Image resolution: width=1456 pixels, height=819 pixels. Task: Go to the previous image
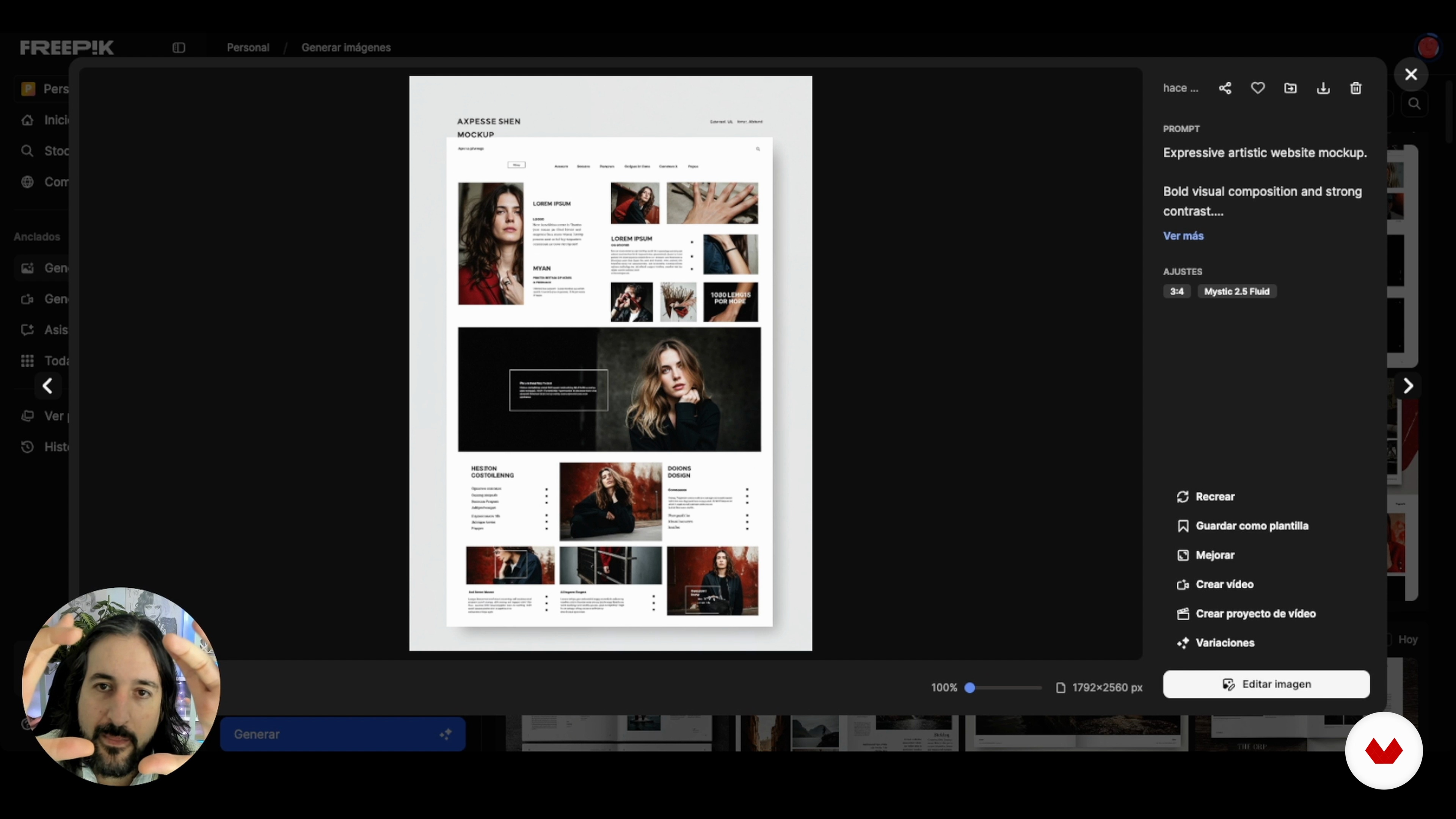point(47,386)
